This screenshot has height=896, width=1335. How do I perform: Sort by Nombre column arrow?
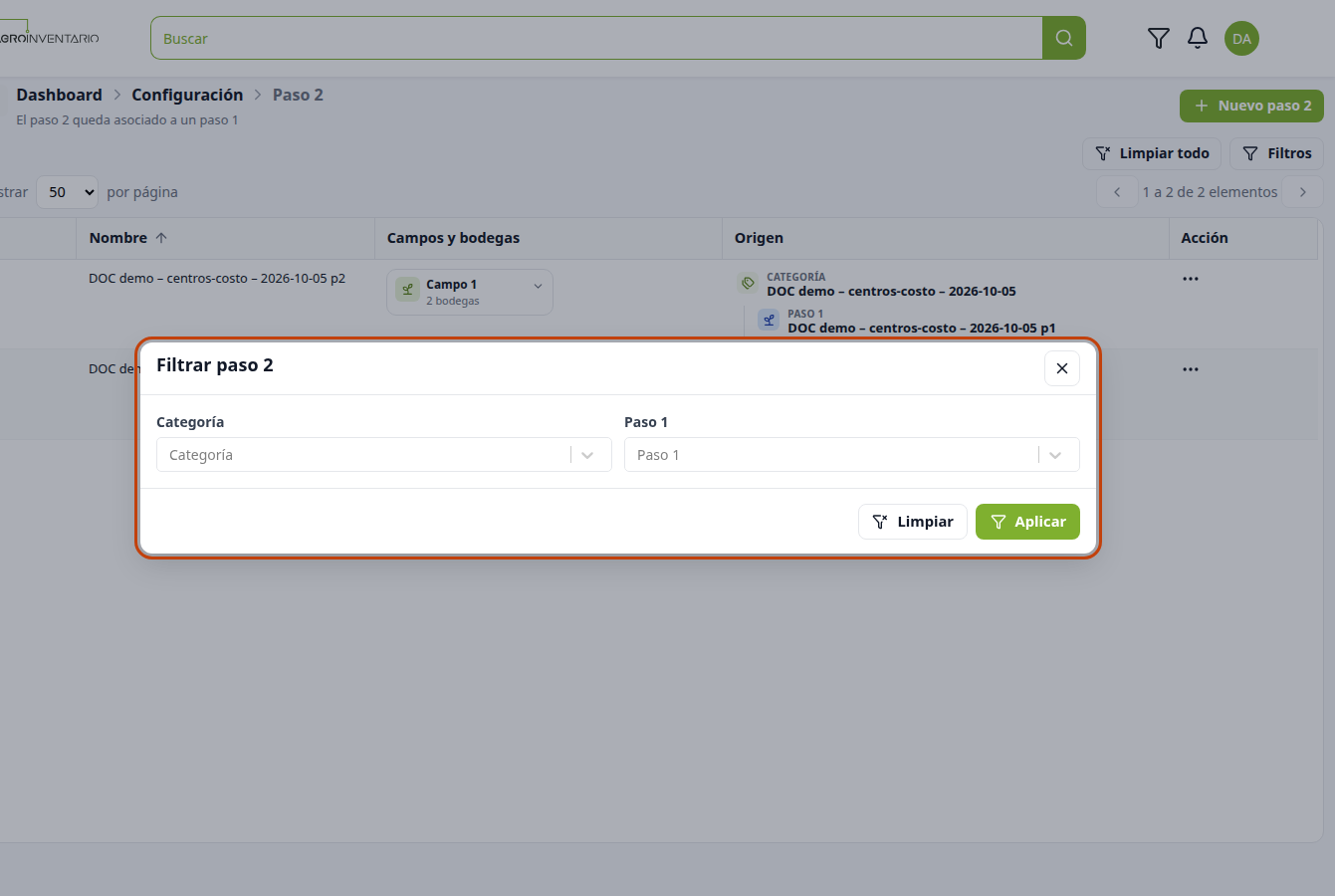click(161, 238)
